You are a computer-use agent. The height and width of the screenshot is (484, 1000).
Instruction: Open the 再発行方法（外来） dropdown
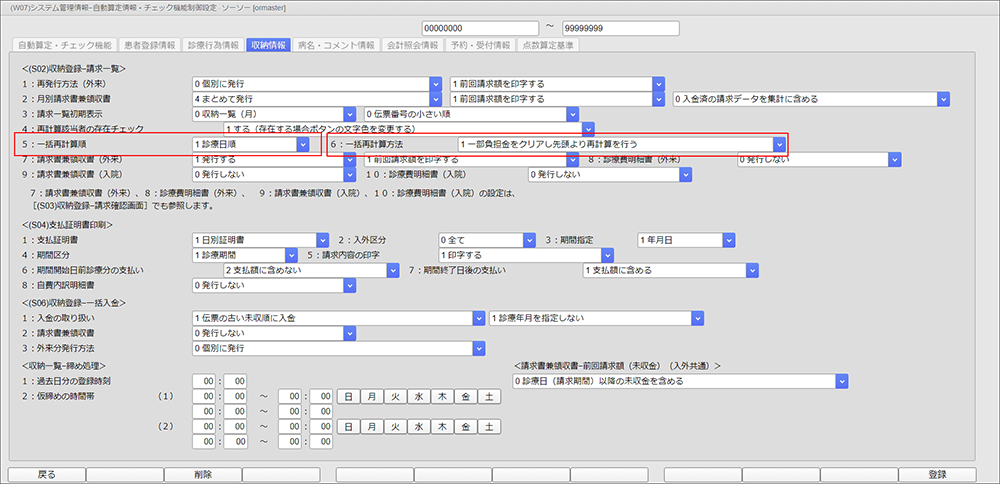tap(316, 84)
